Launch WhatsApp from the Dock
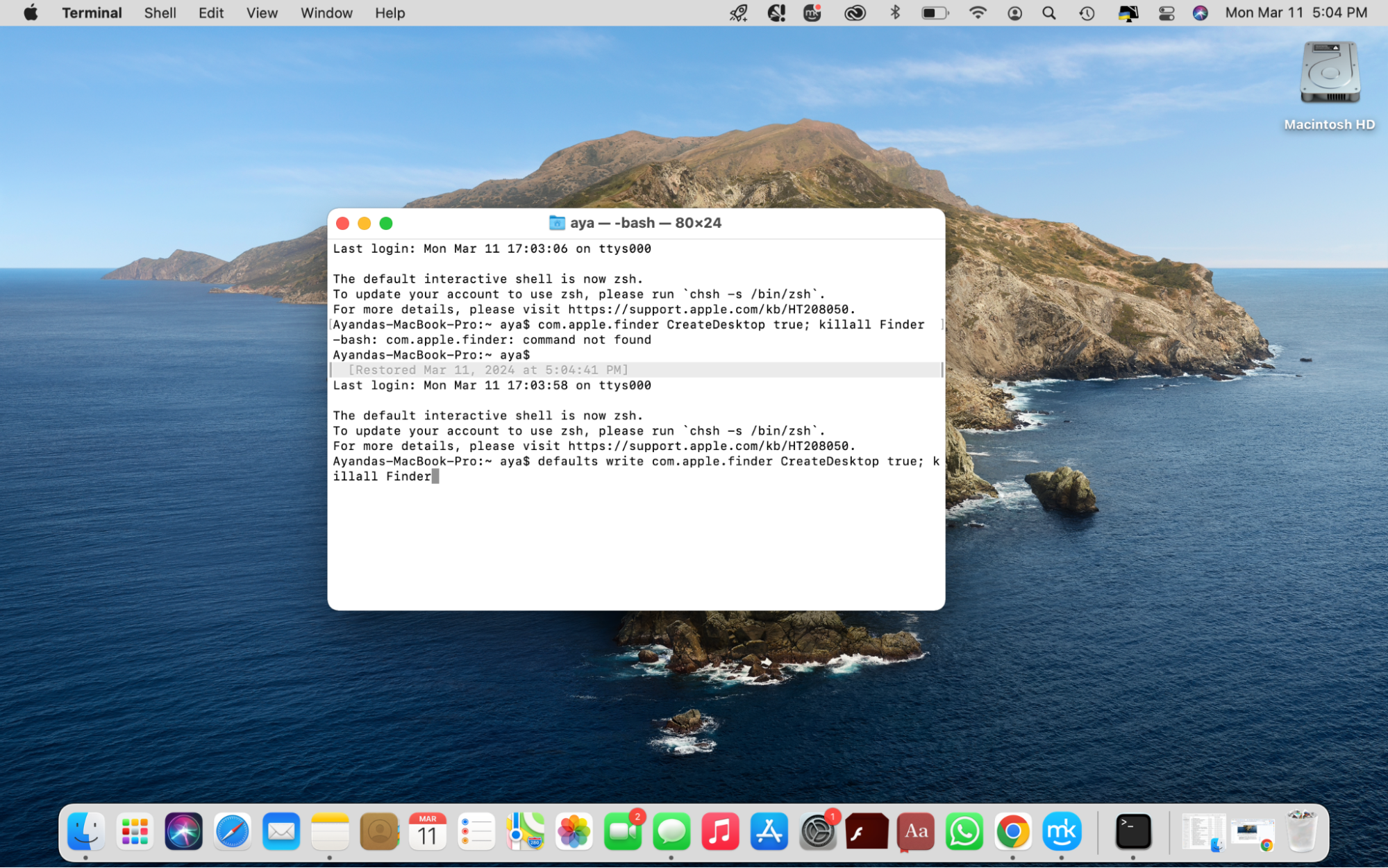This screenshot has width=1388, height=868. 964,831
